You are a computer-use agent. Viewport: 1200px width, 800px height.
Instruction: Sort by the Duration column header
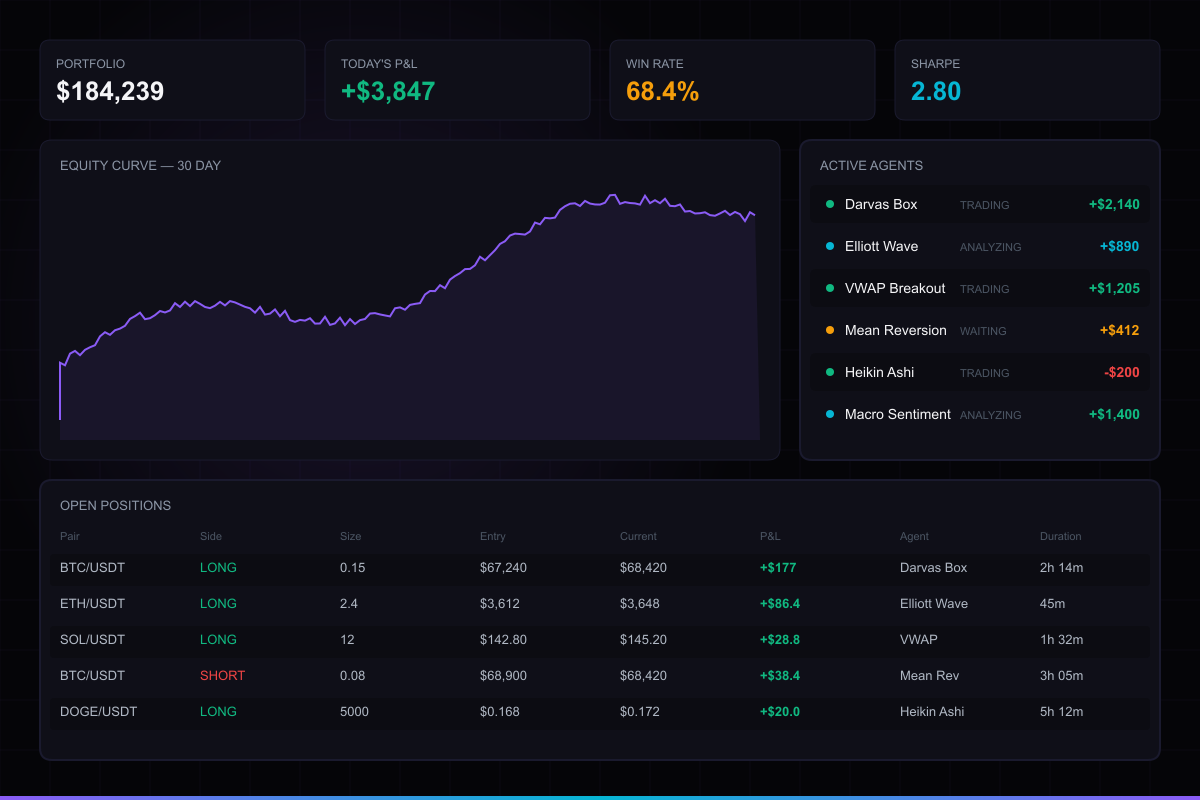(x=1060, y=537)
